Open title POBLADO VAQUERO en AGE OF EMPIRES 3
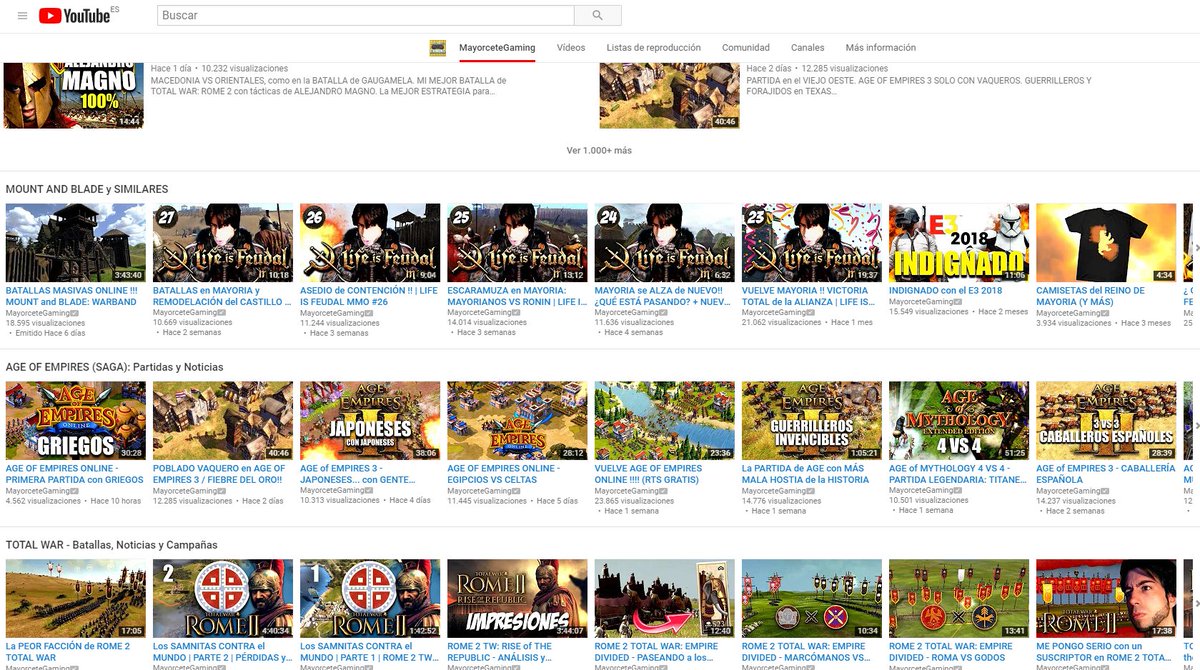1200x670 pixels. pos(220,474)
